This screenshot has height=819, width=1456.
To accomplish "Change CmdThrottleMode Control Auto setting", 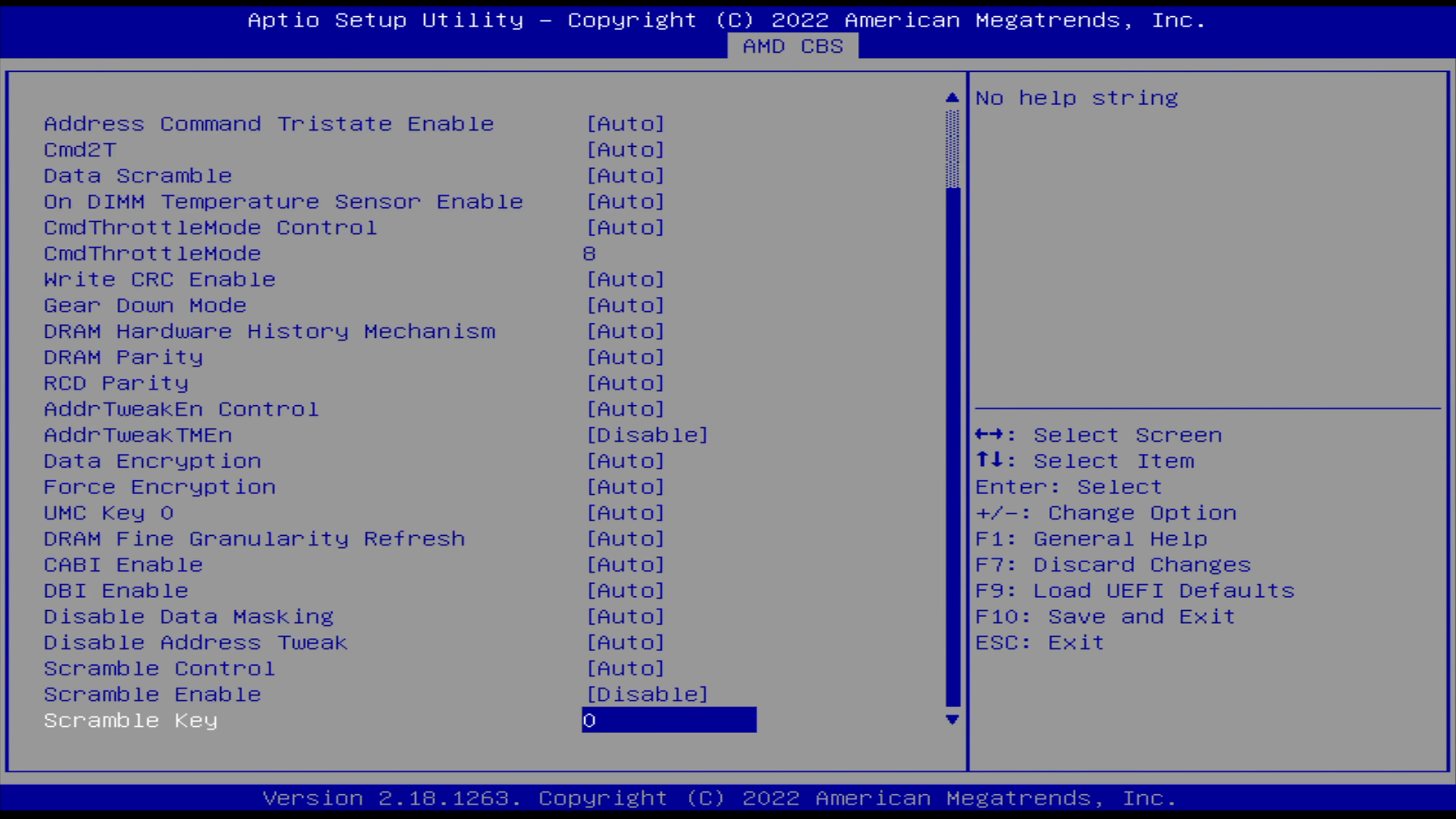I will pos(625,228).
